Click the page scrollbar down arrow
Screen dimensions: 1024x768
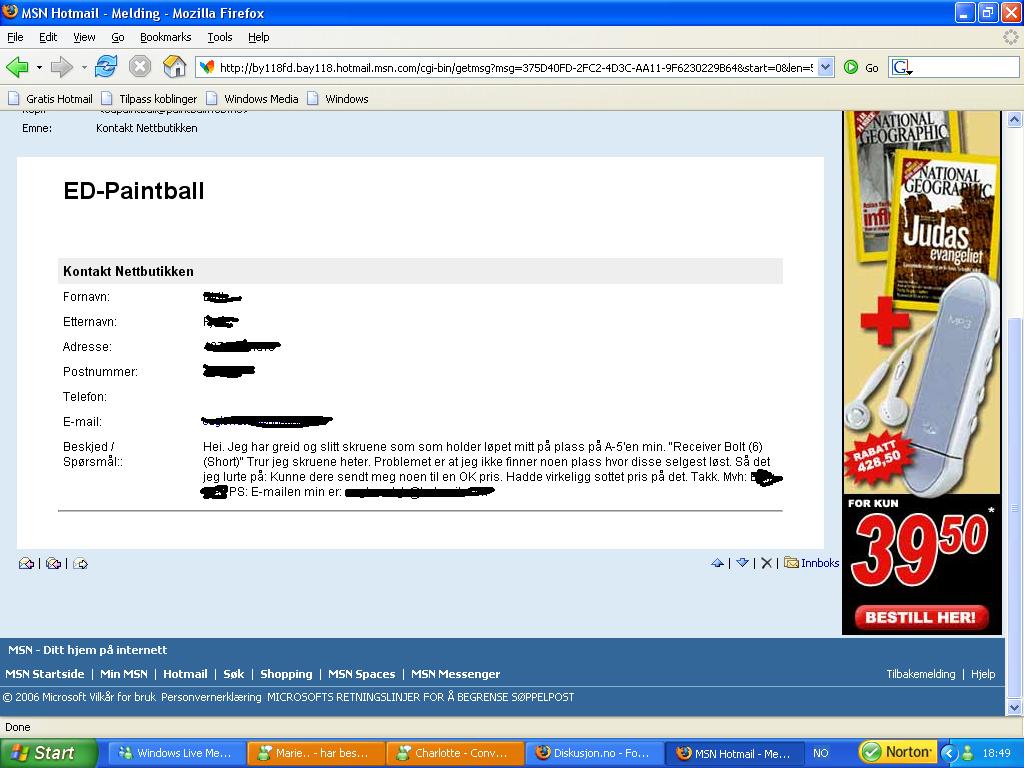[x=1014, y=708]
